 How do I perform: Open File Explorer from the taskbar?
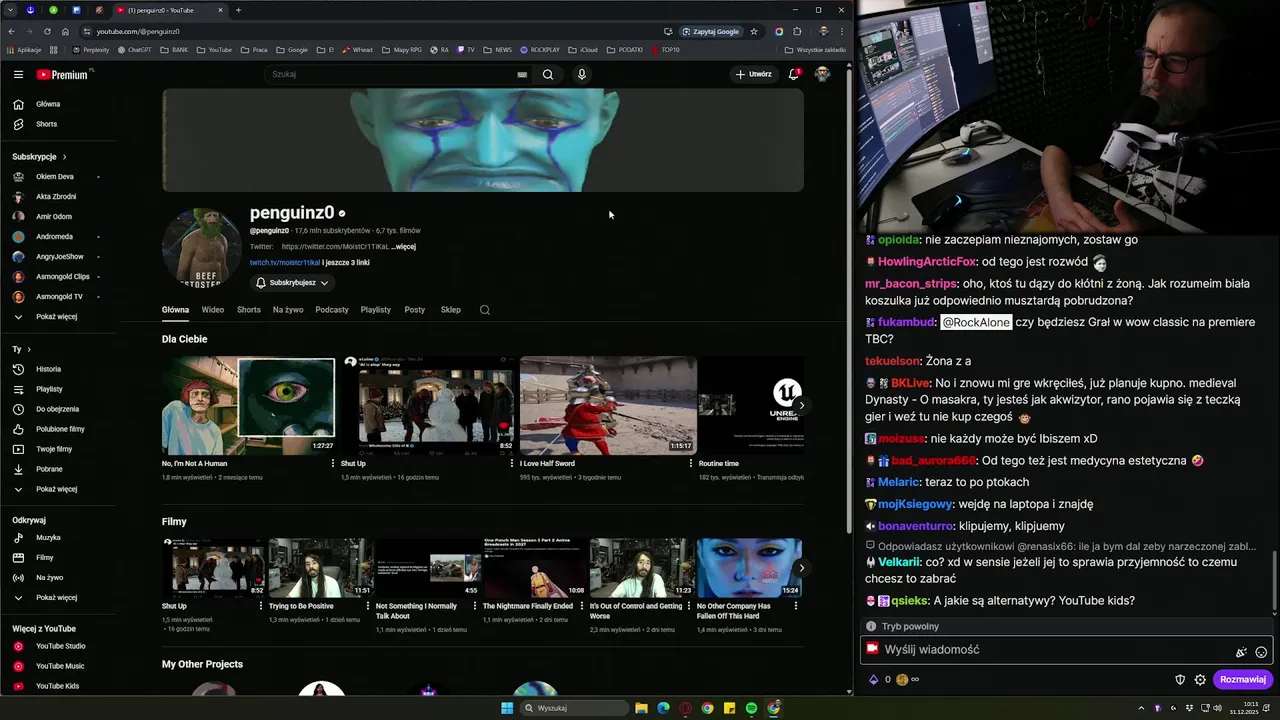click(641, 708)
